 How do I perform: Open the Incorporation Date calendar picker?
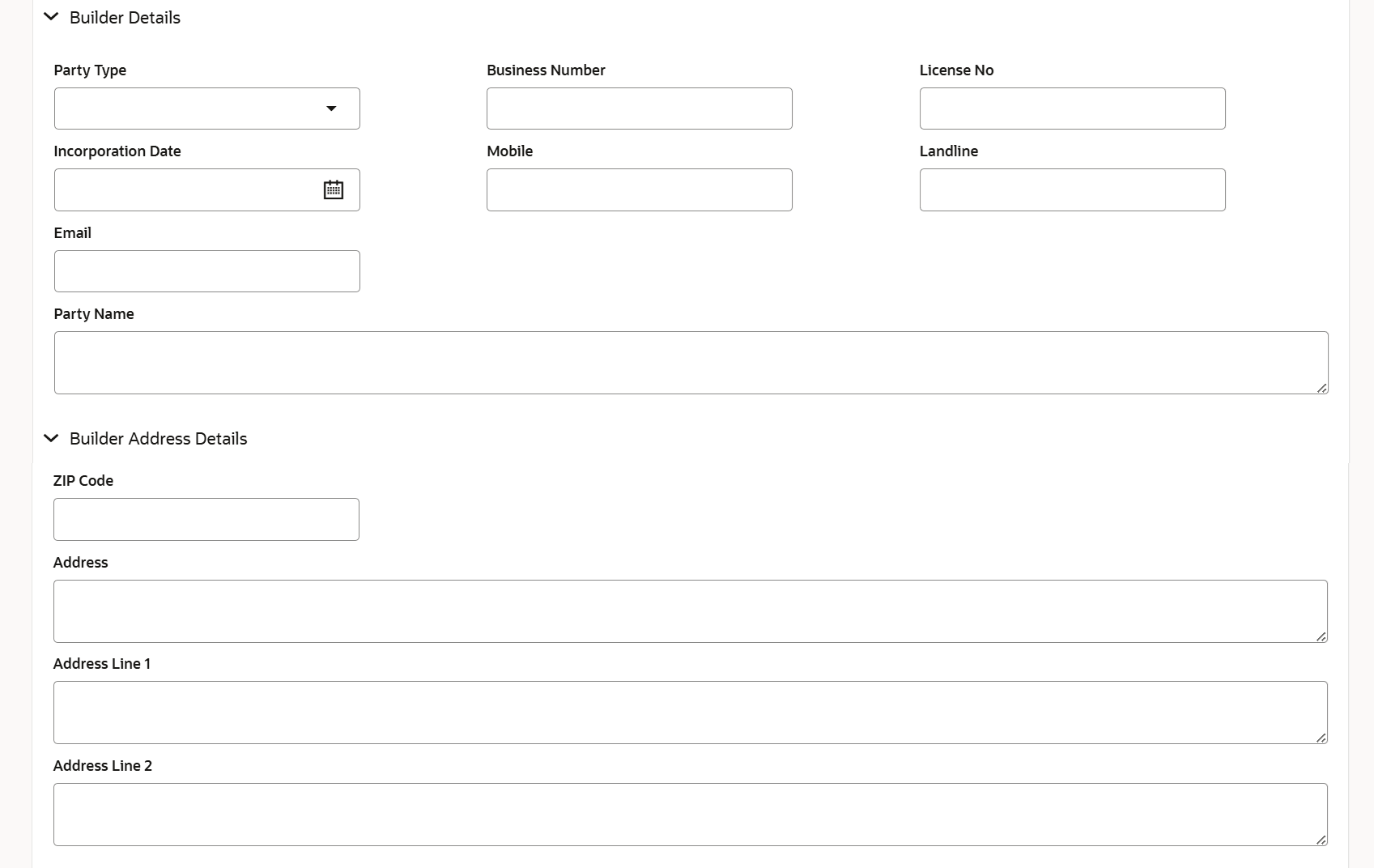click(x=334, y=189)
